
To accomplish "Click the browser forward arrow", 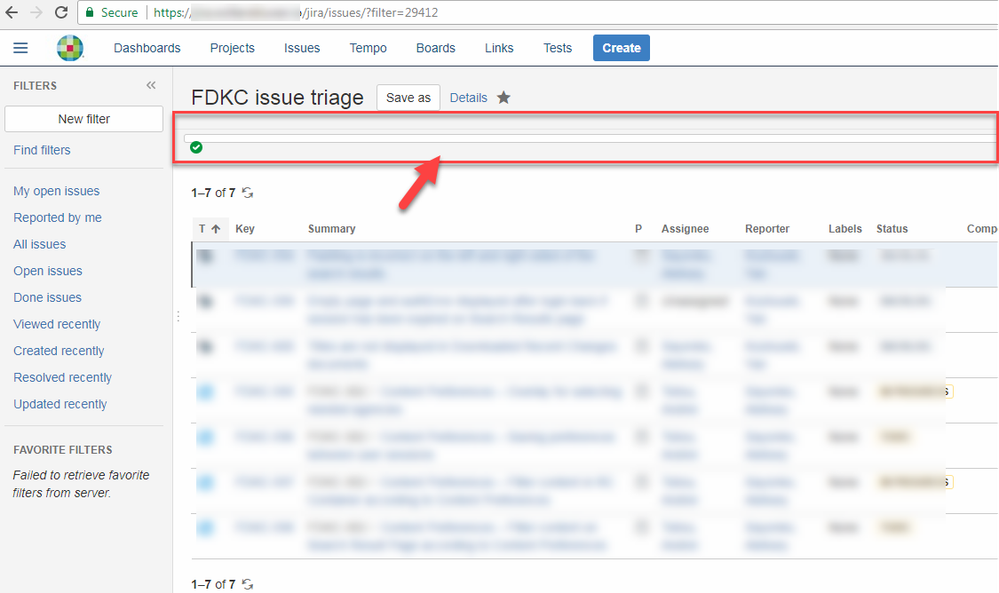I will point(36,12).
